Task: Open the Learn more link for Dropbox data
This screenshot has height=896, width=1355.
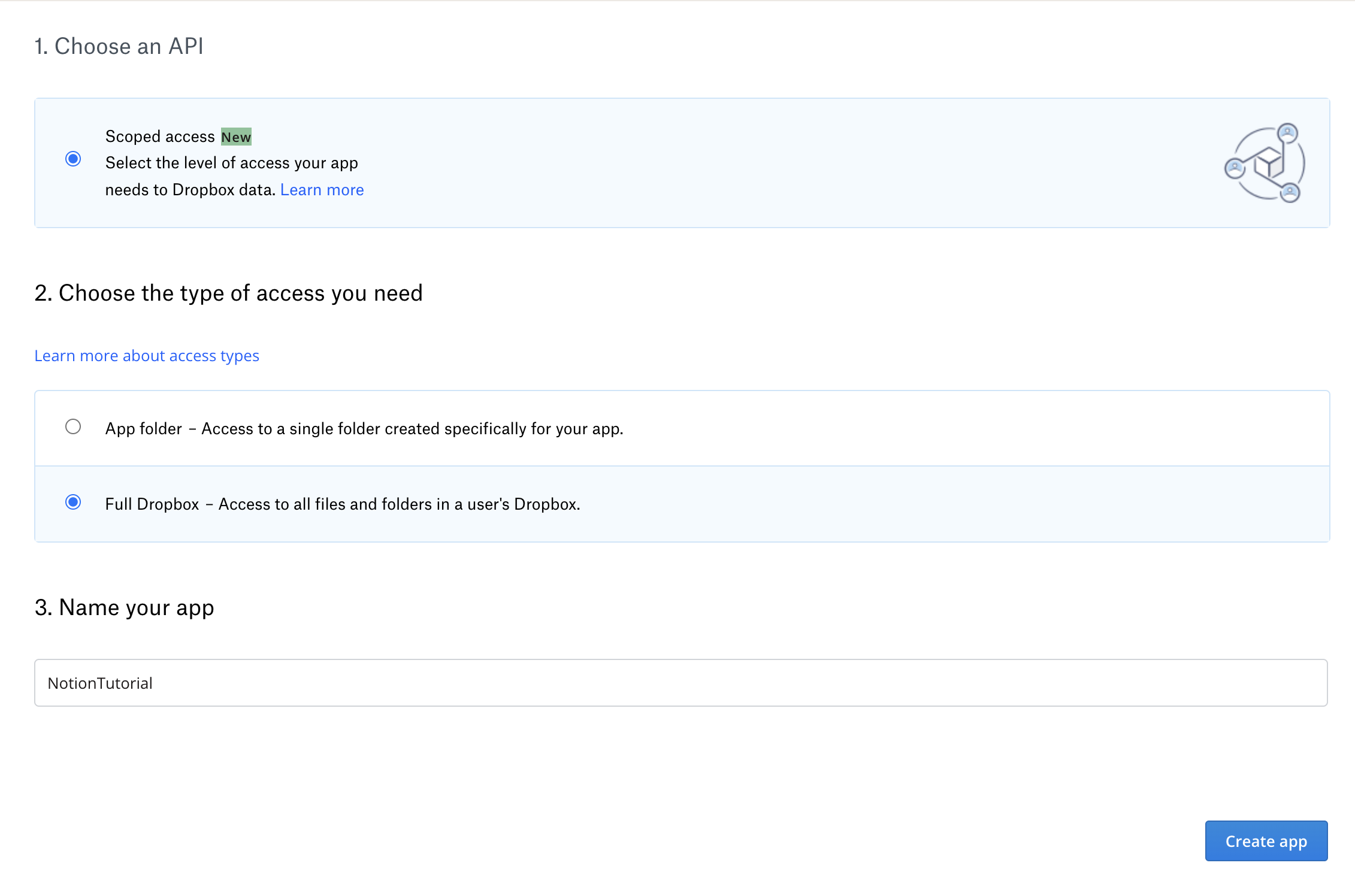Action: (x=322, y=190)
